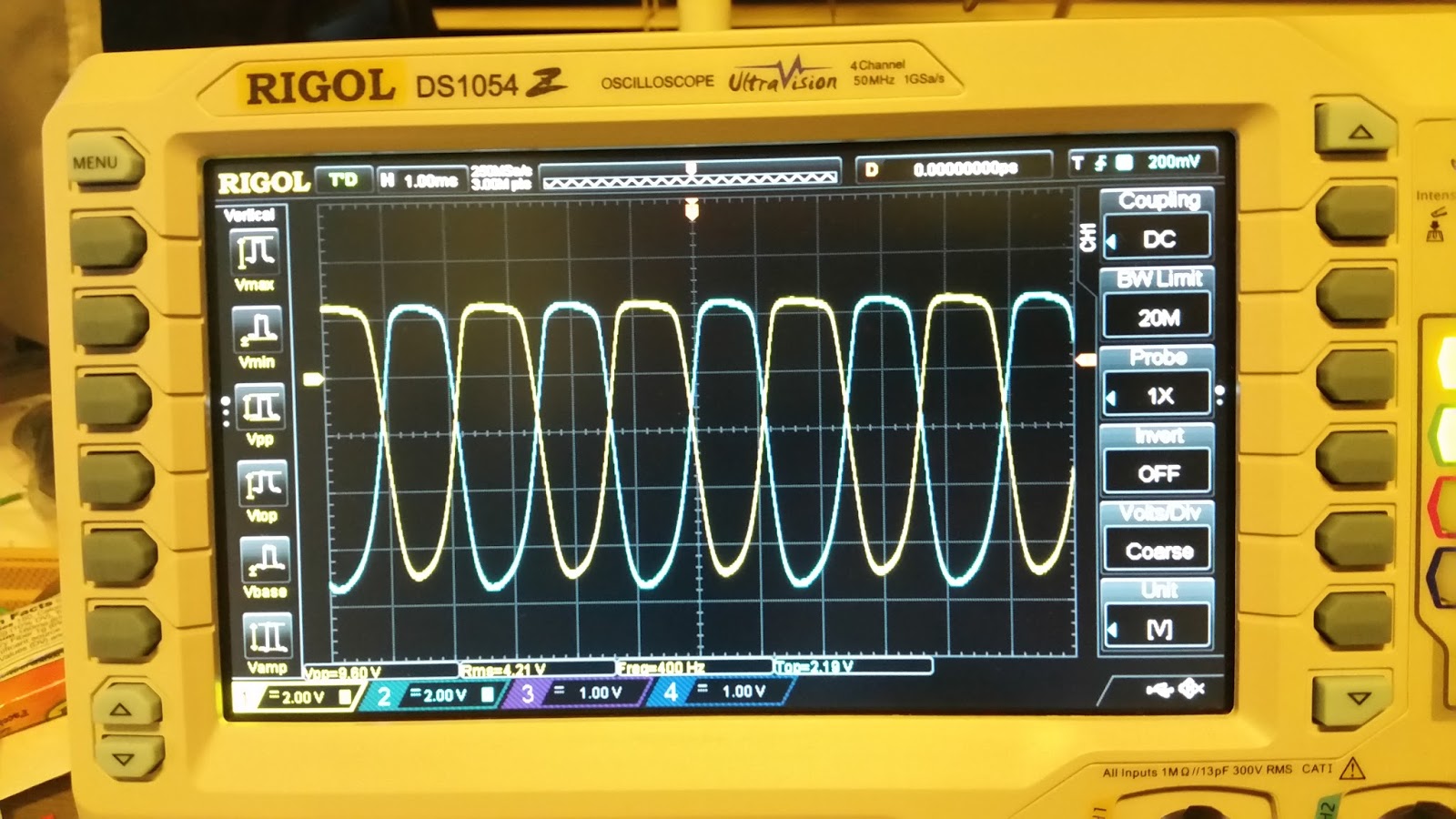Toggle Volts/Div Coarse adjustment mode
Screen dimensions: 1456x819
(1158, 539)
